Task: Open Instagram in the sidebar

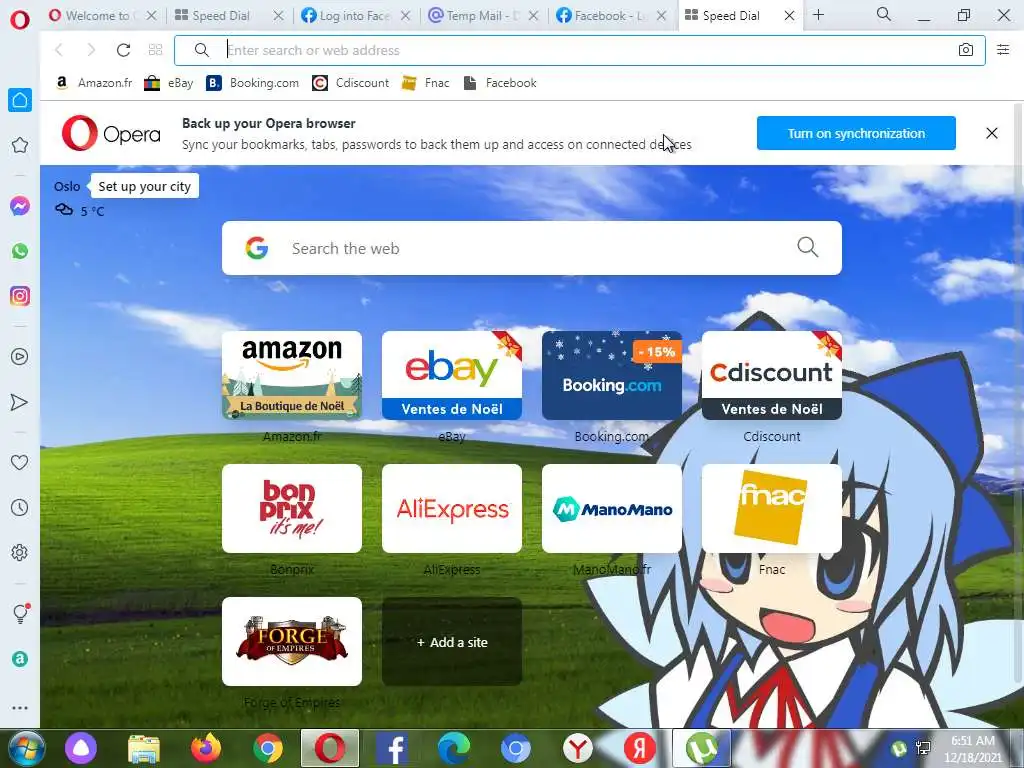Action: [20, 296]
